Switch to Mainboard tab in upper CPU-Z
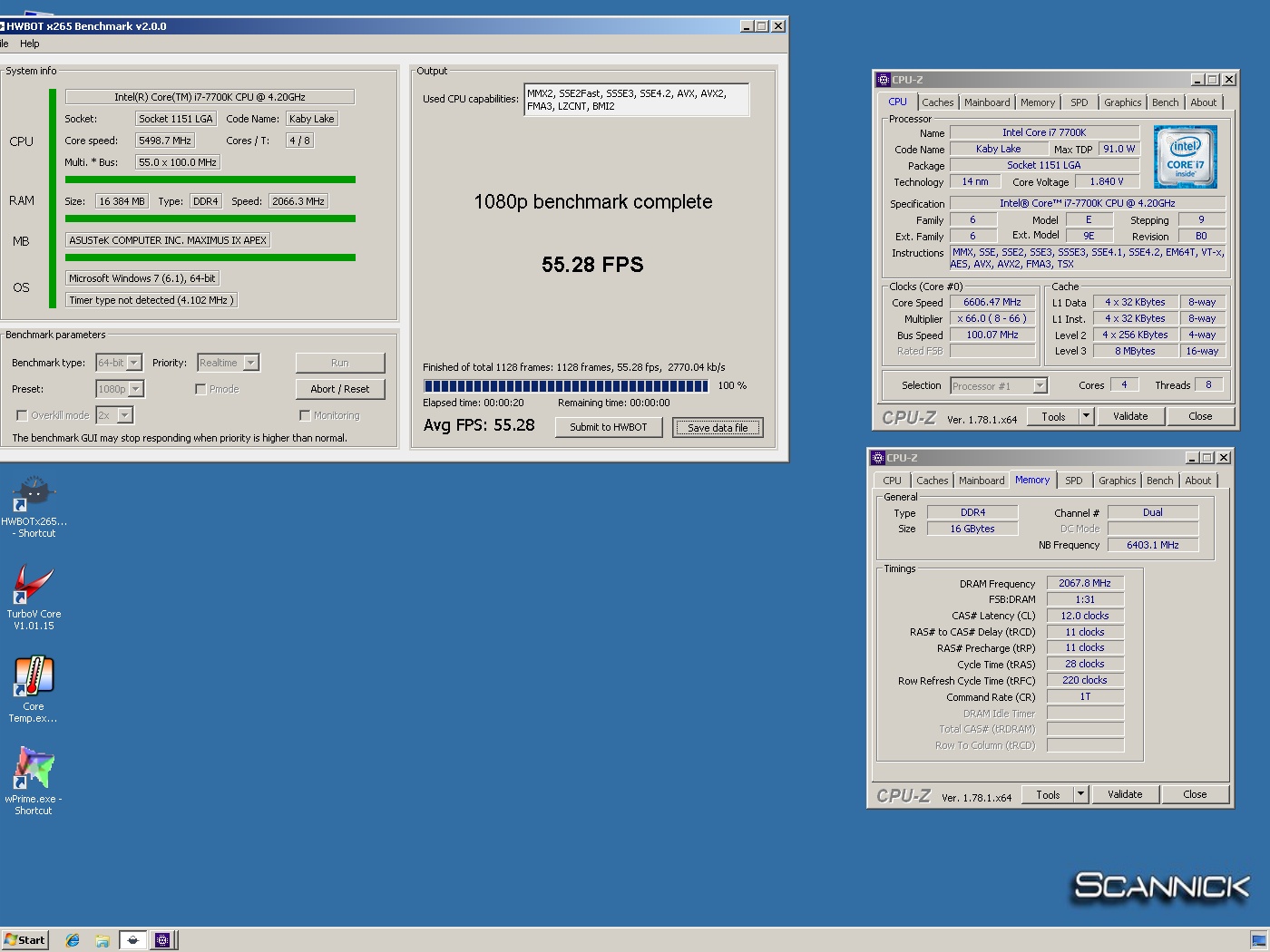Viewport: 1270px width, 952px height. click(x=987, y=103)
